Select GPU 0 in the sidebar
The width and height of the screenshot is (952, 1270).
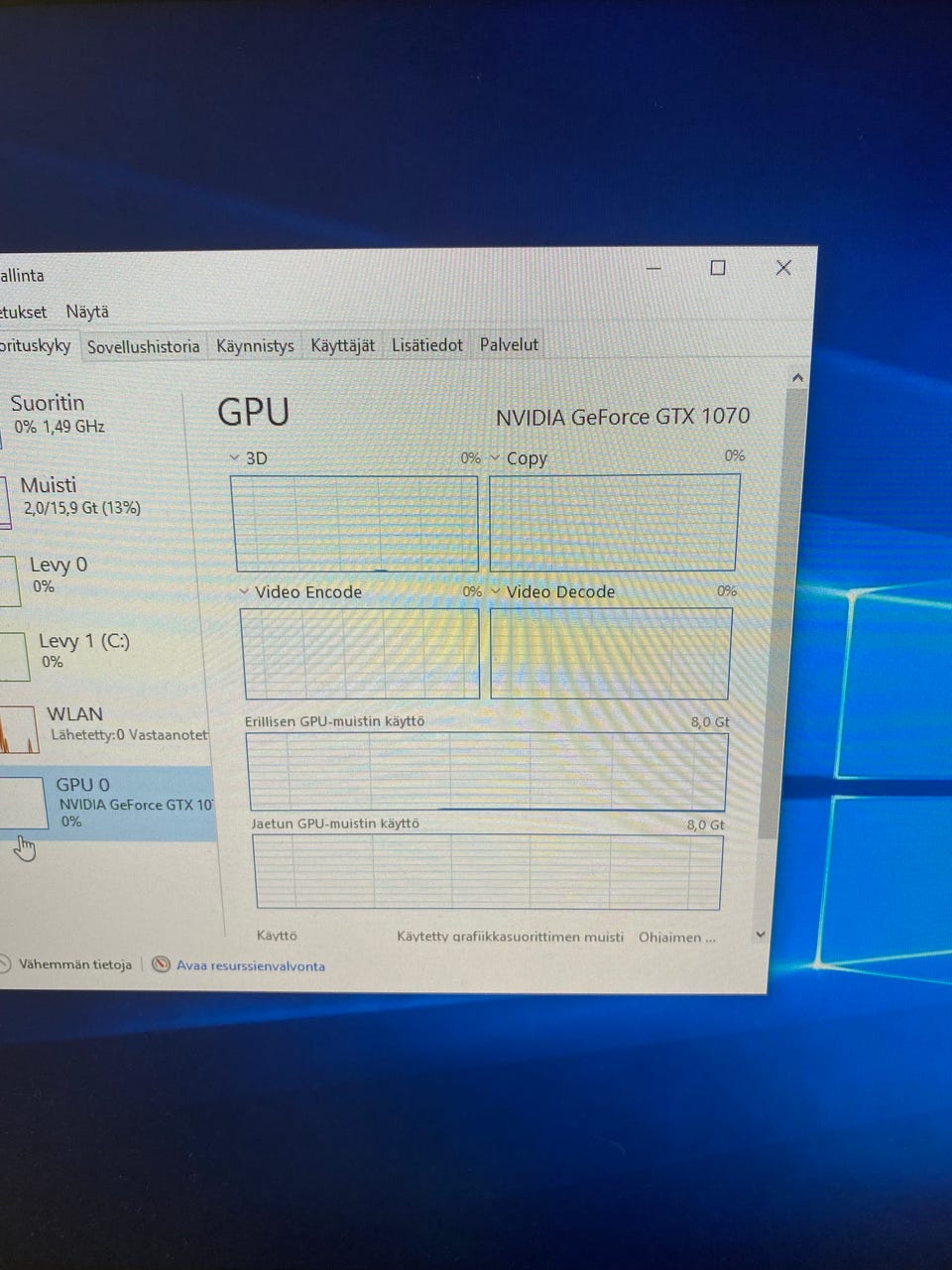(107, 802)
